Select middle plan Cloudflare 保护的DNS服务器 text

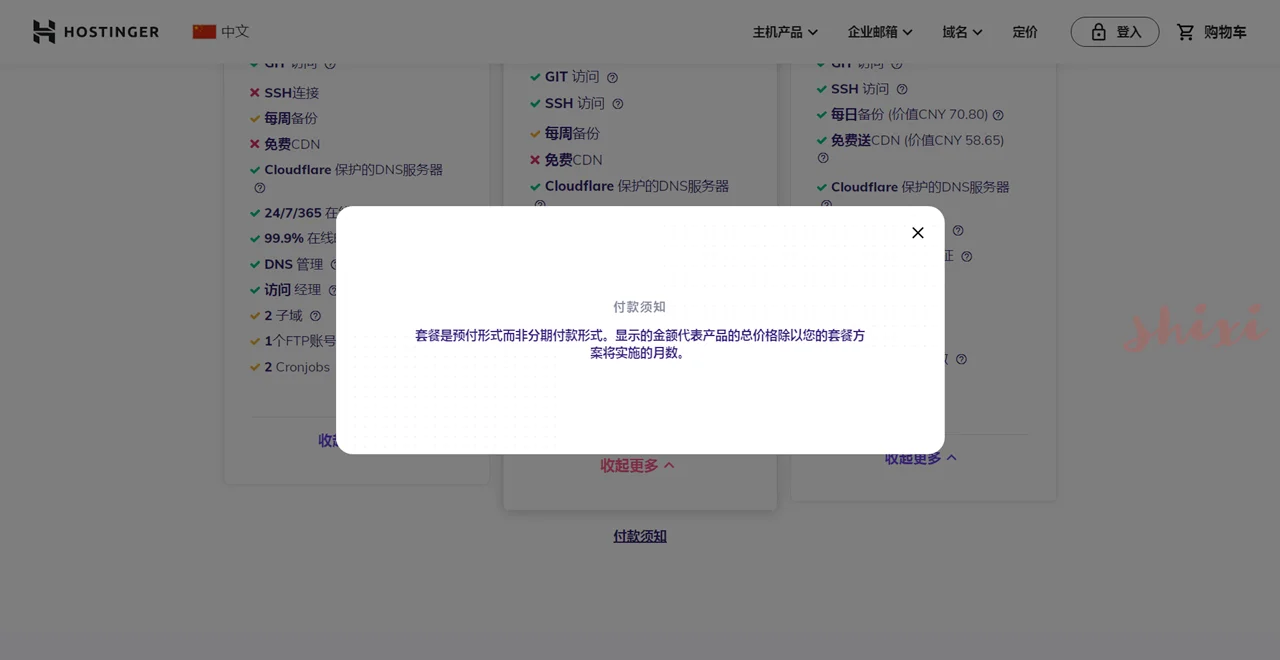pyautogui.click(x=637, y=186)
